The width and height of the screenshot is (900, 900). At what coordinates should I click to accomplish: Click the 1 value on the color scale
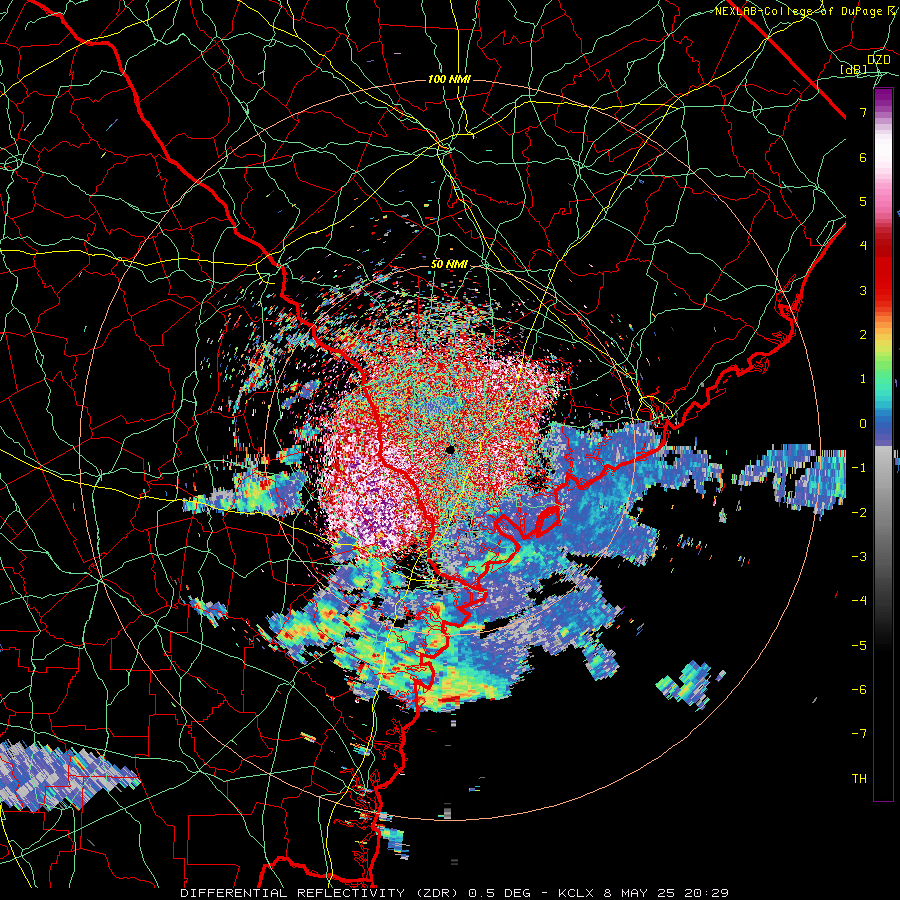coord(863,379)
